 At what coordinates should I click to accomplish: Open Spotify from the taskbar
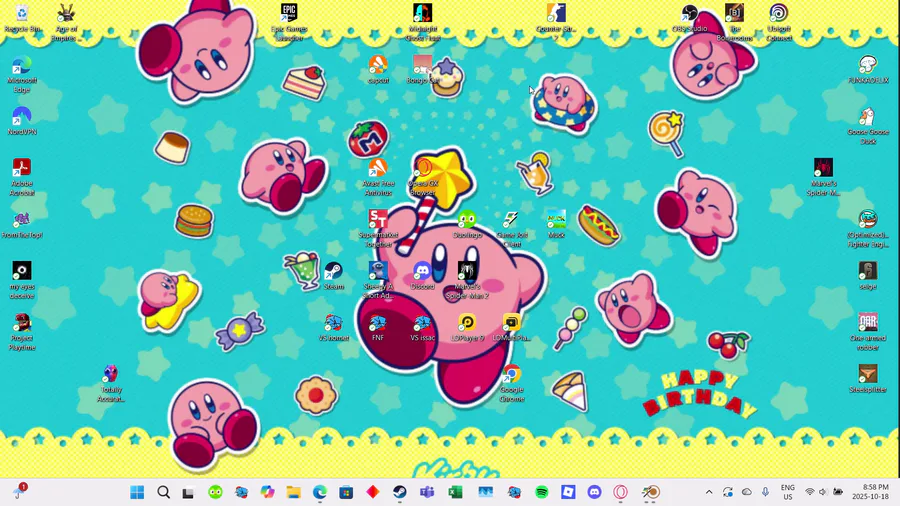(541, 492)
